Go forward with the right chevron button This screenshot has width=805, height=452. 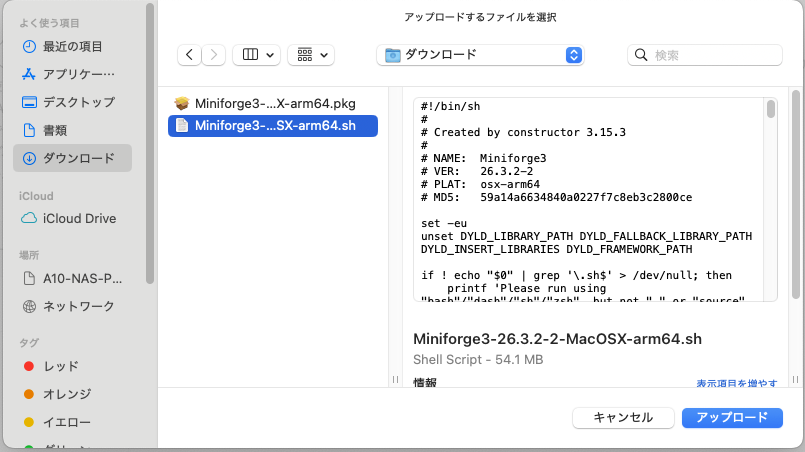click(214, 54)
